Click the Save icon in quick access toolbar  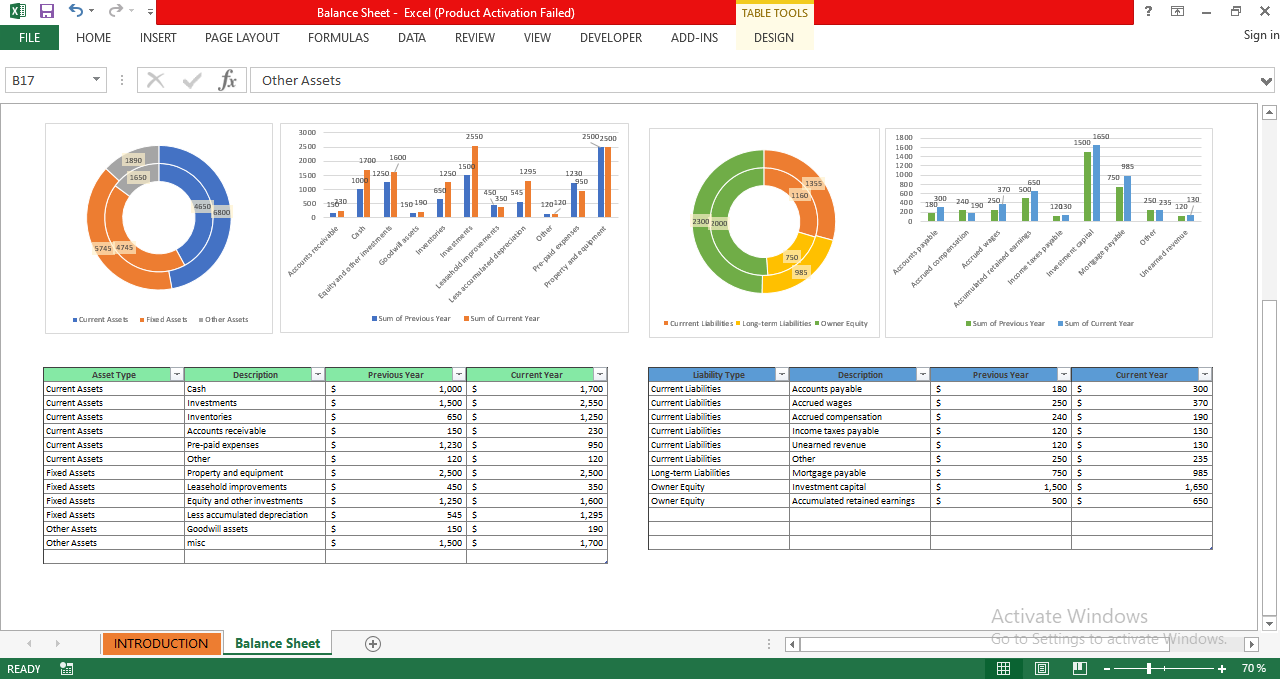point(46,12)
